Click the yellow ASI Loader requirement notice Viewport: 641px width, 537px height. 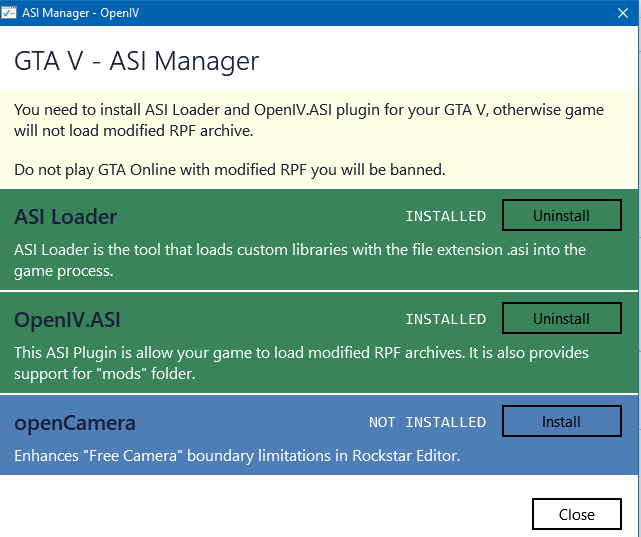(x=308, y=119)
